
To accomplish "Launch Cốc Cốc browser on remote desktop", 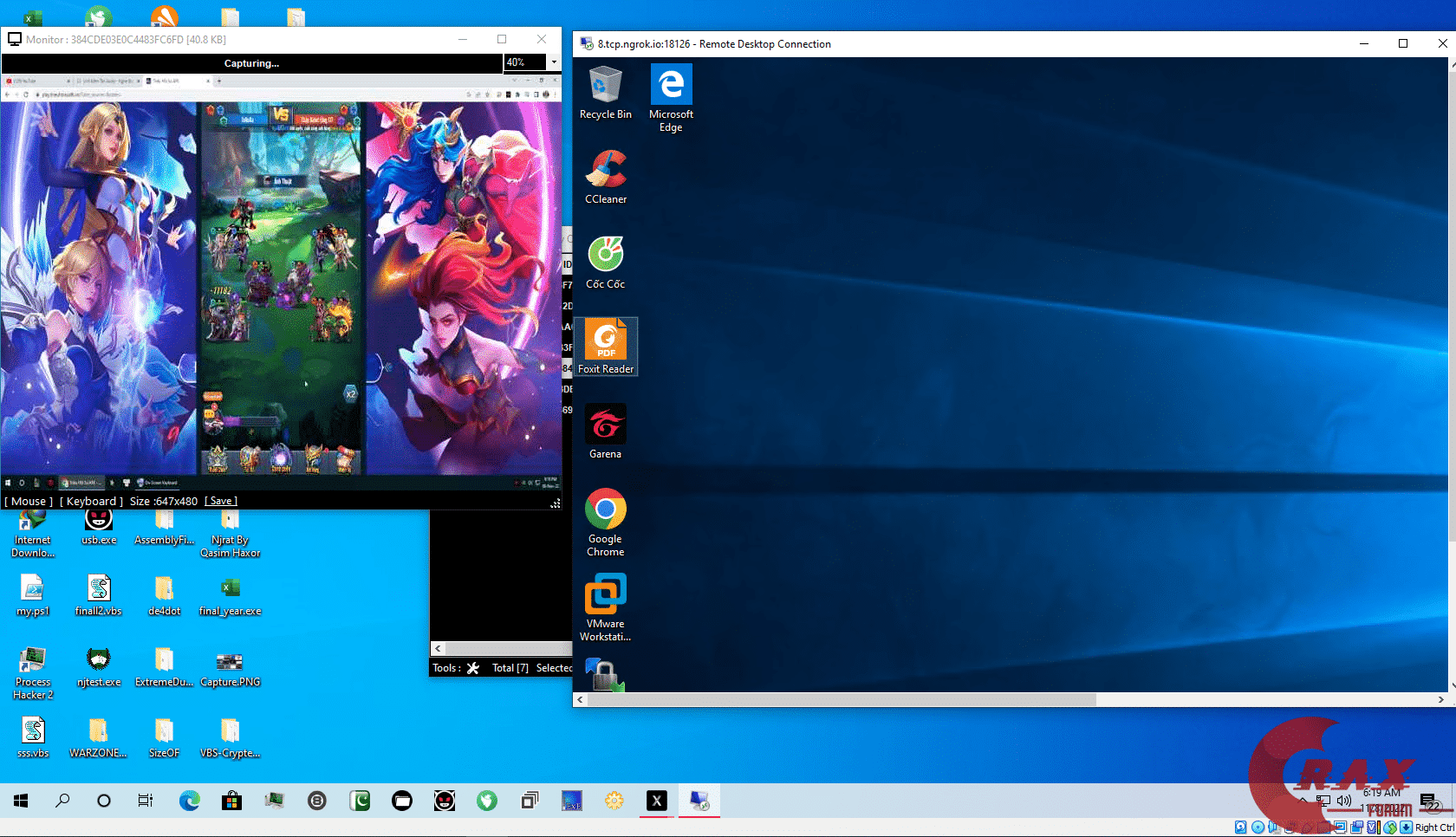I will pyautogui.click(x=605, y=262).
